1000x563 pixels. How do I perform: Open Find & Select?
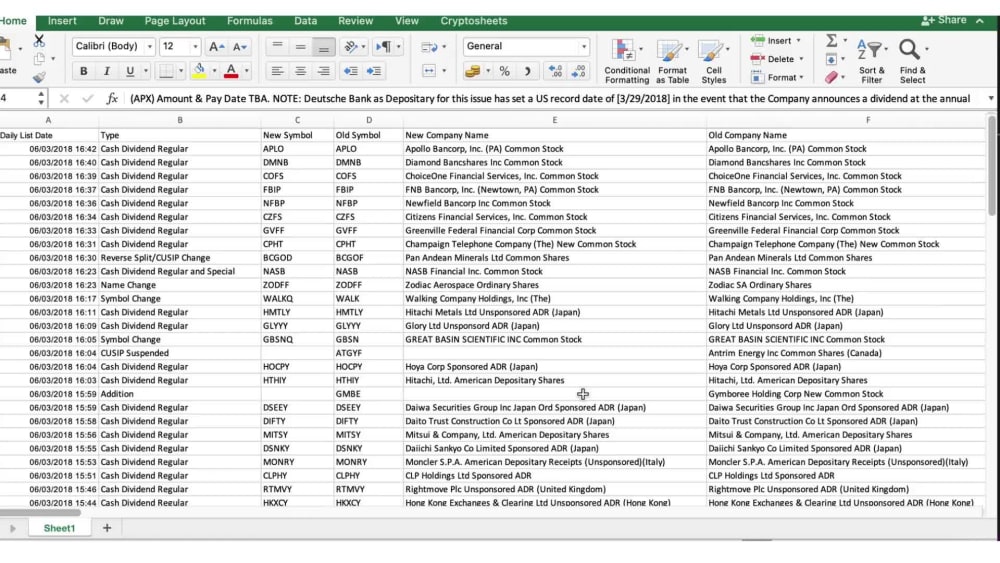913,61
